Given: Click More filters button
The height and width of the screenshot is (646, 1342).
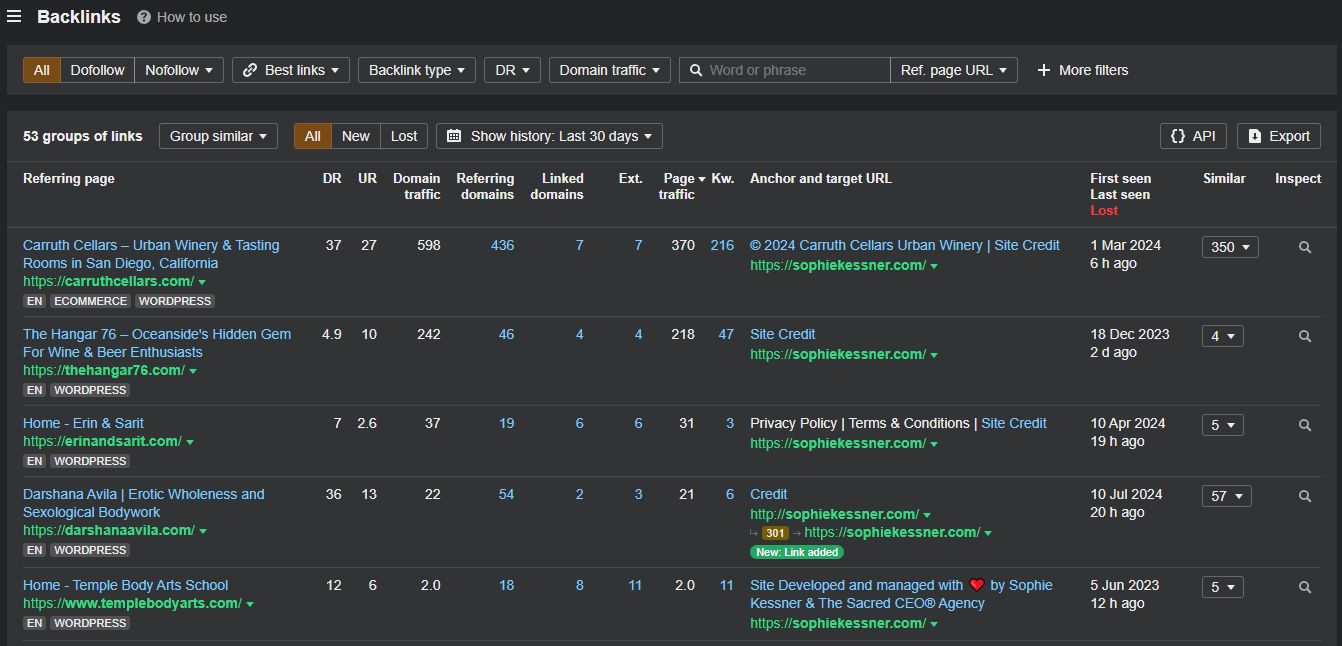Looking at the screenshot, I should (x=1083, y=70).
